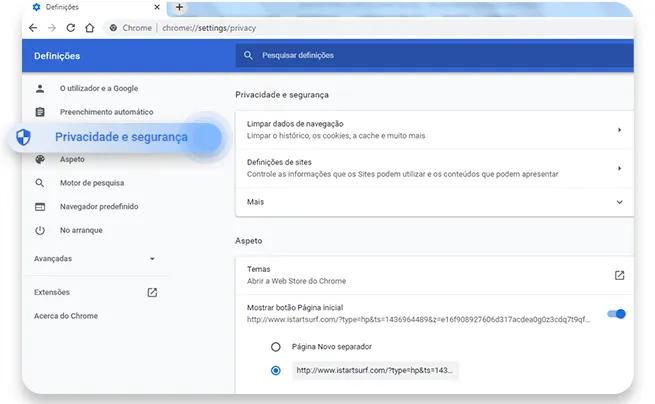
Task: Click the 'Controle as informações' description text
Action: pos(402,174)
